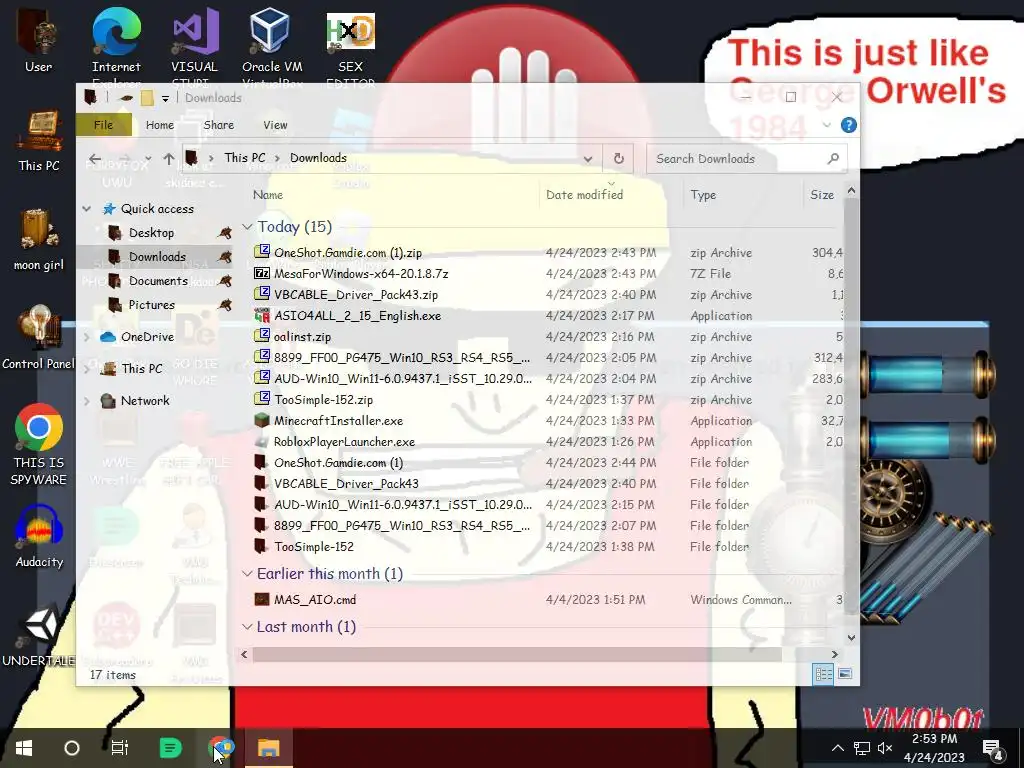Viewport: 1024px width, 768px height.
Task: Open Oracle VM VirtualBox shortcut
Action: (x=272, y=46)
